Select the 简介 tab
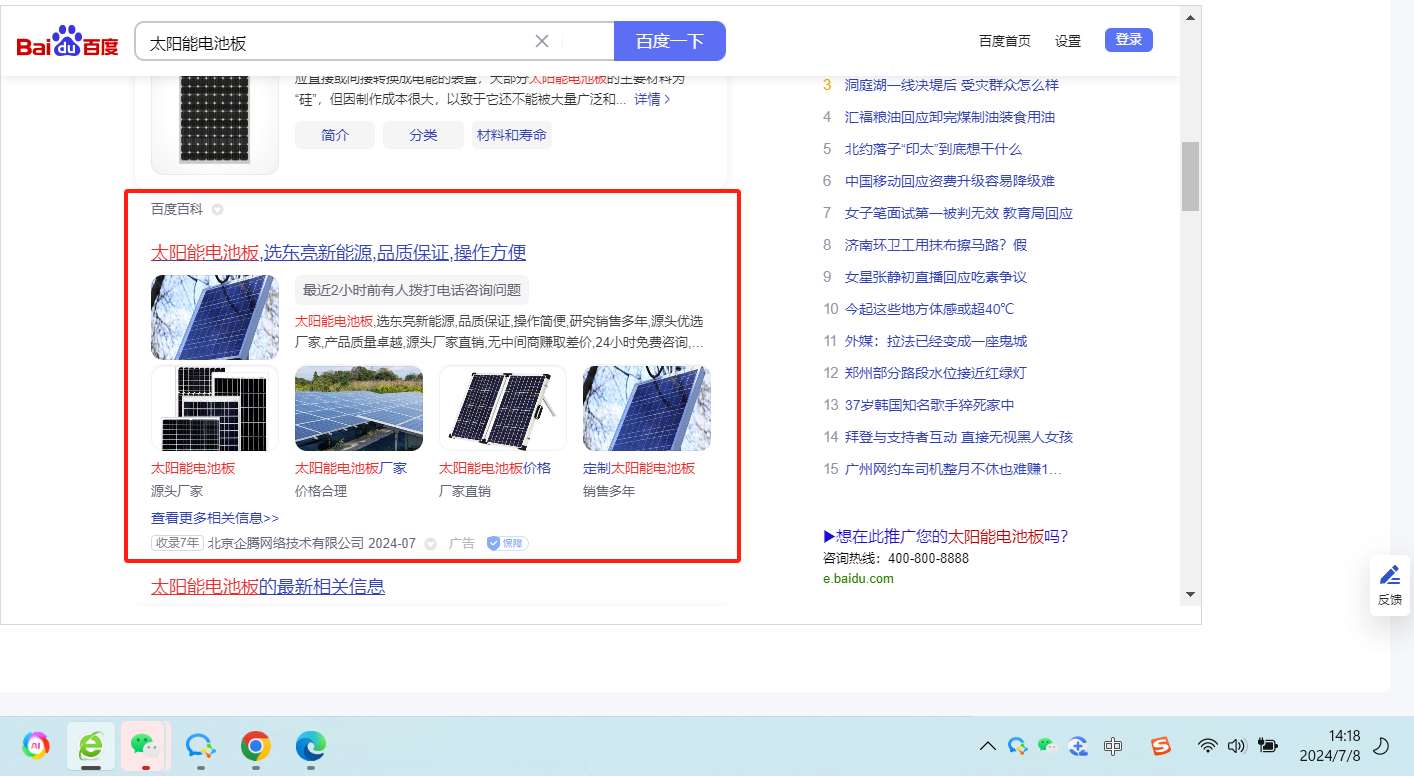 pyautogui.click(x=335, y=135)
